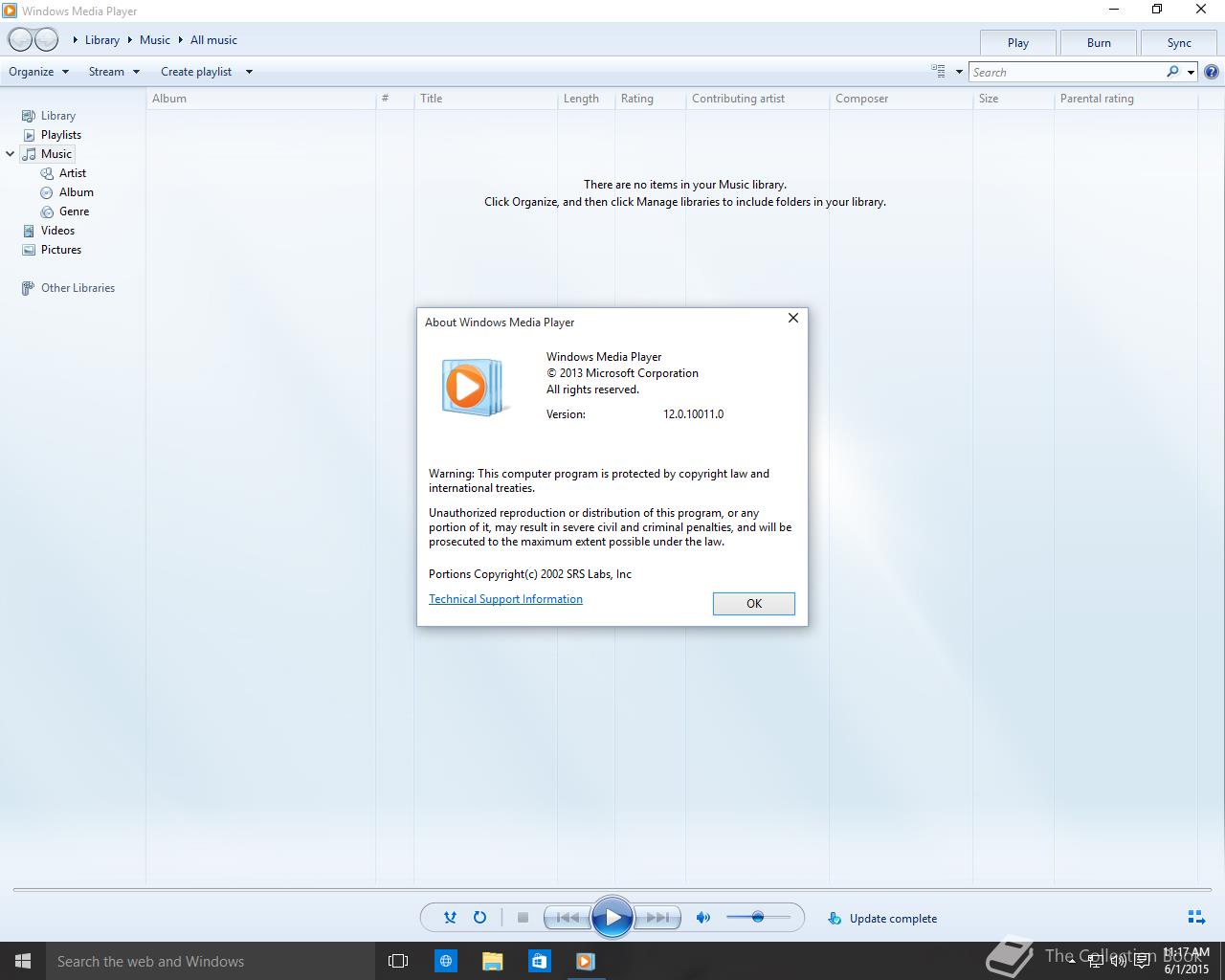Open the Stream menu
The image size is (1225, 980).
coord(114,72)
